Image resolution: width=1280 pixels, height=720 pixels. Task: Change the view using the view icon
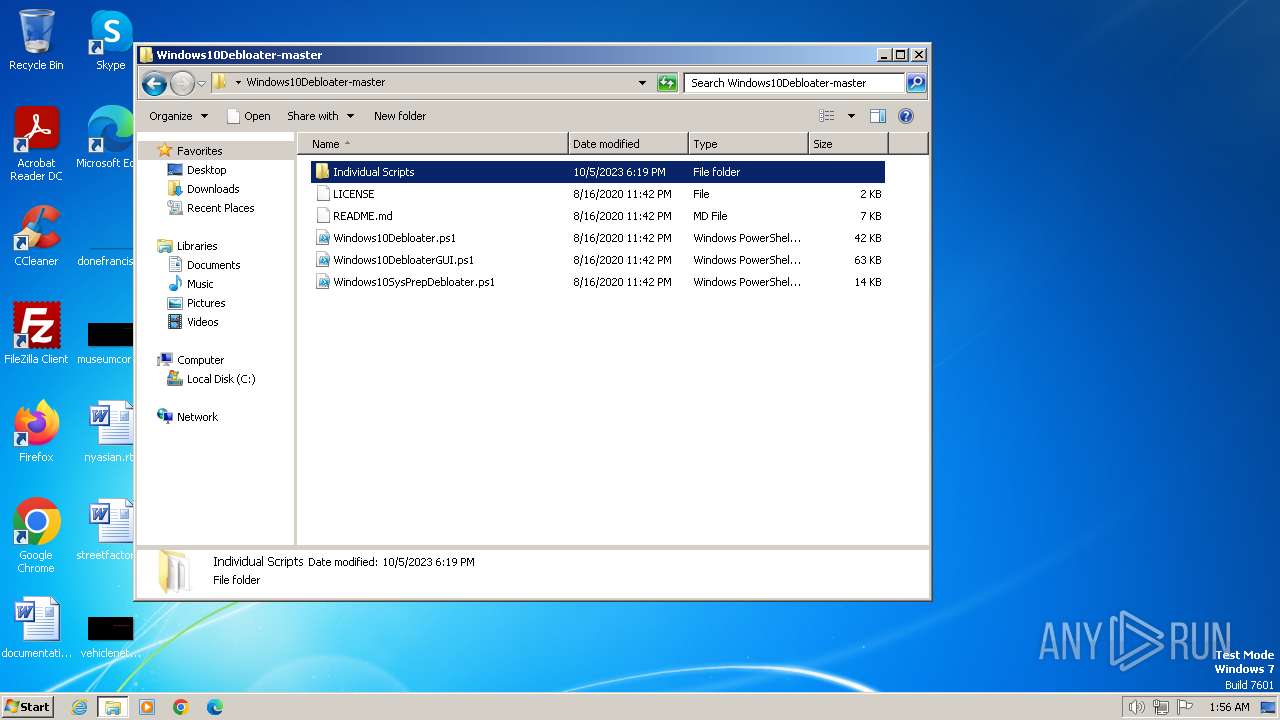point(827,116)
